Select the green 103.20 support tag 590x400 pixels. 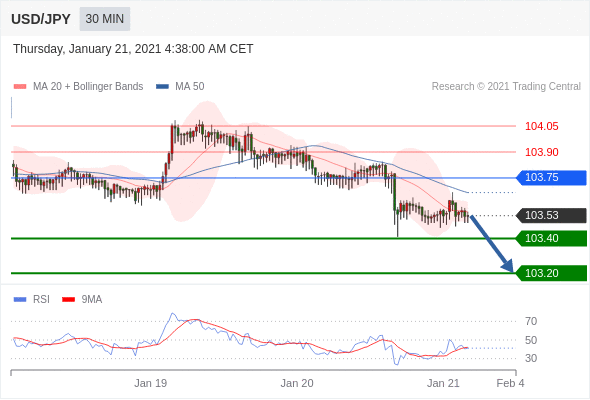point(551,273)
